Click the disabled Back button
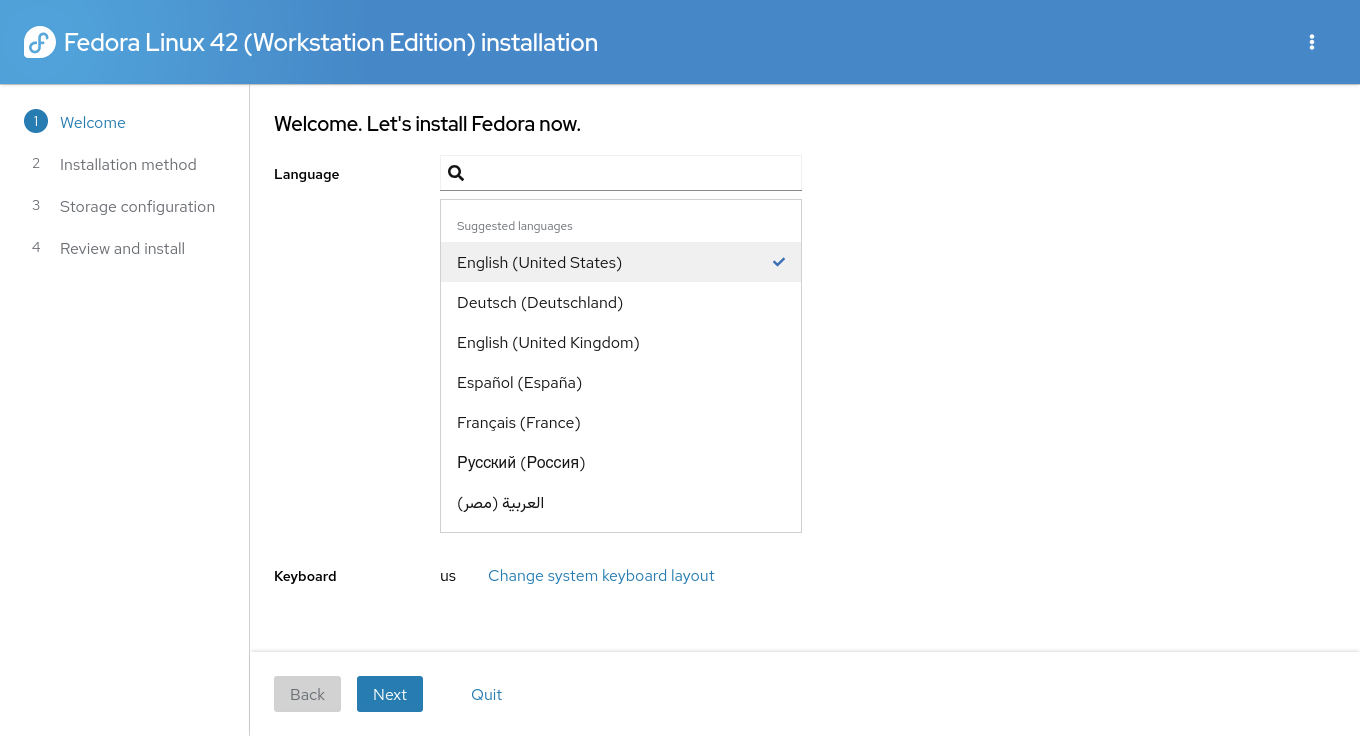The width and height of the screenshot is (1360, 736). pyautogui.click(x=307, y=694)
